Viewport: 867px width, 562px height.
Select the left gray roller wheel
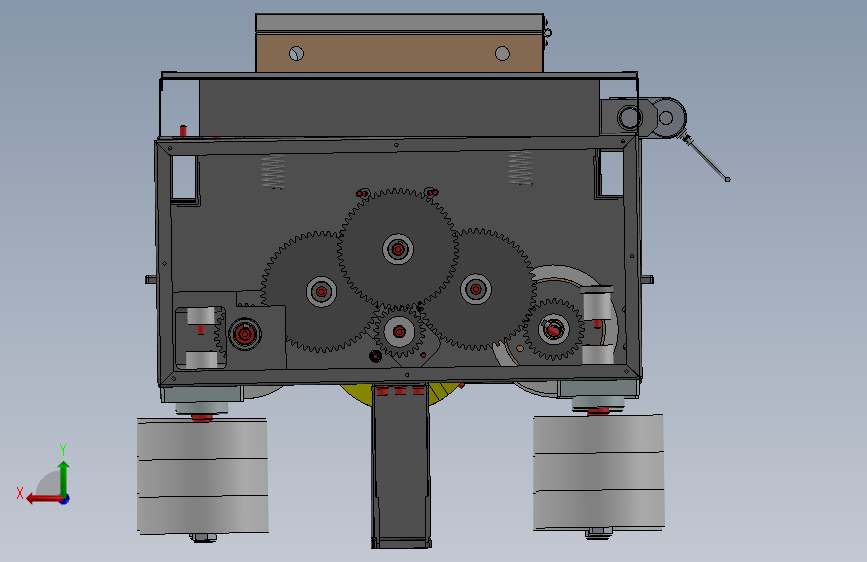coord(203,476)
